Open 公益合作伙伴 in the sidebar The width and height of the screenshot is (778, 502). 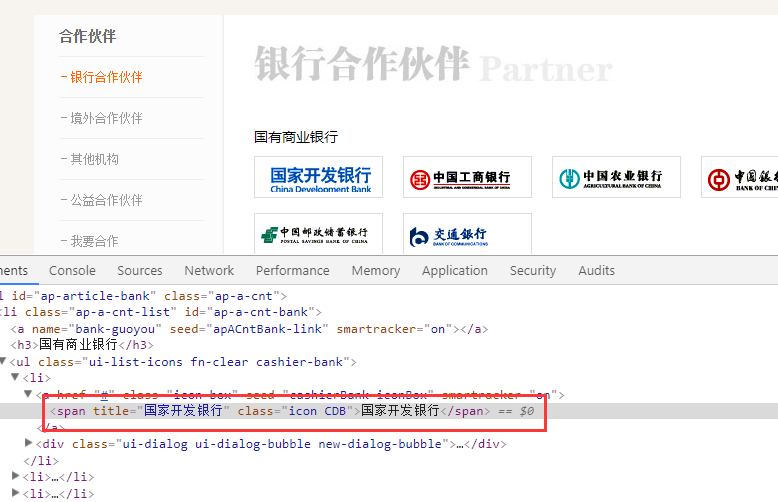[x=106, y=200]
